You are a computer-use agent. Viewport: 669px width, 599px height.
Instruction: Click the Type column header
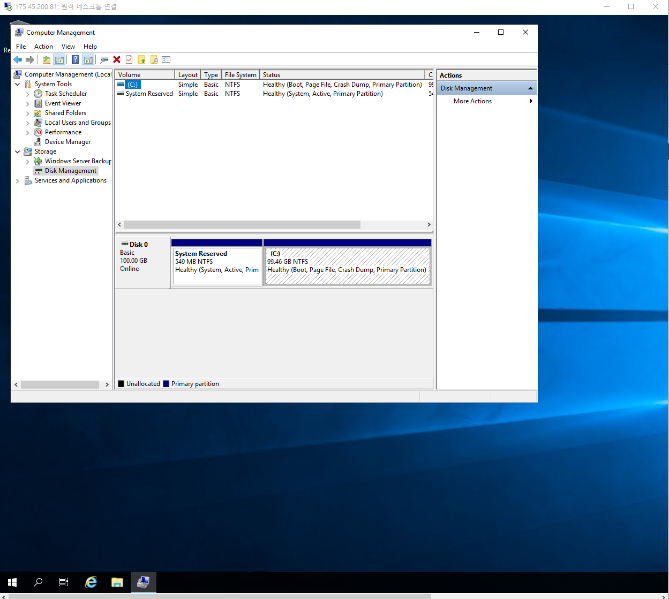tap(211, 75)
